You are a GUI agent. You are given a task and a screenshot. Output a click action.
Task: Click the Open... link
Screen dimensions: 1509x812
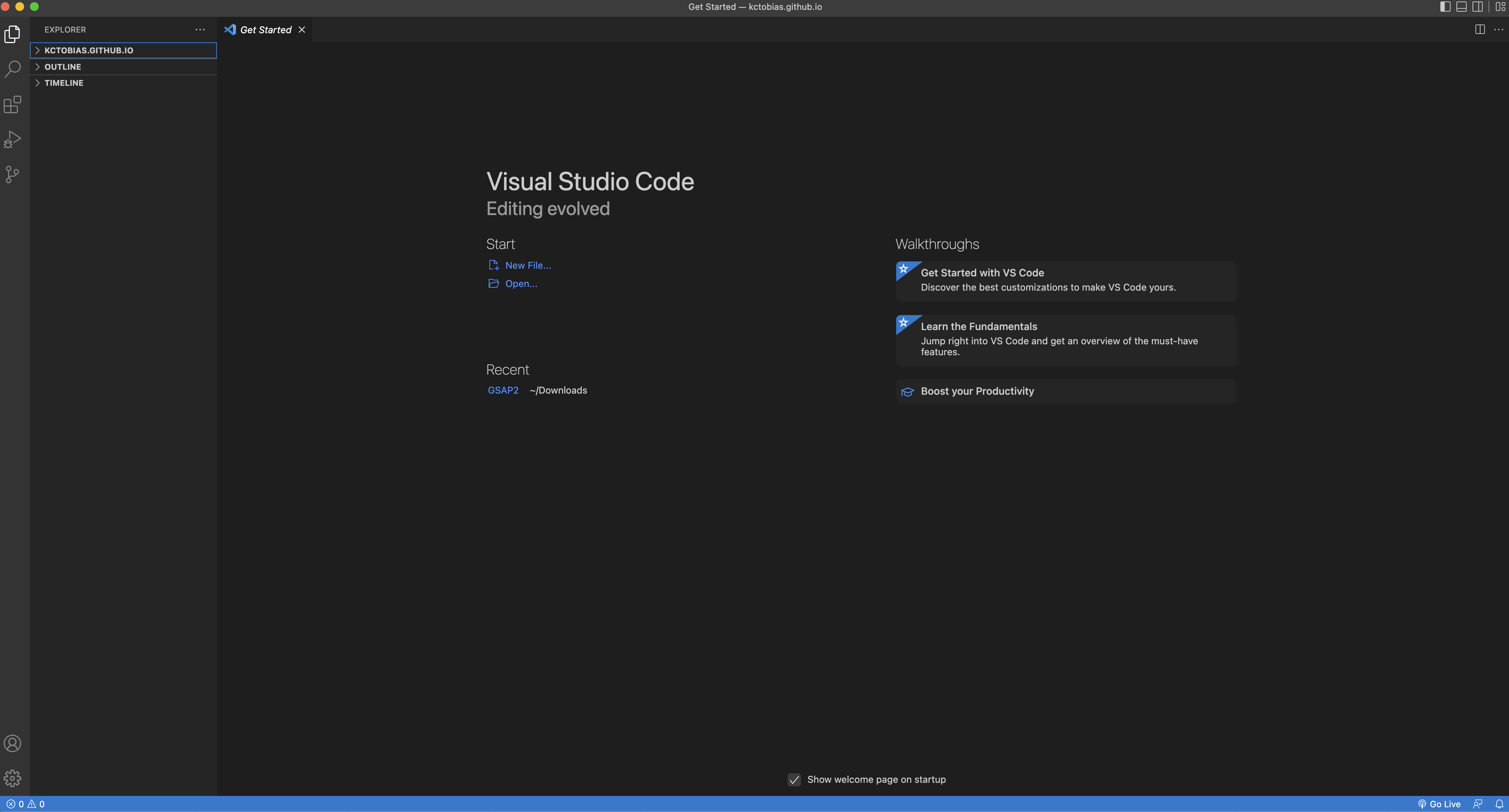pyautogui.click(x=521, y=283)
